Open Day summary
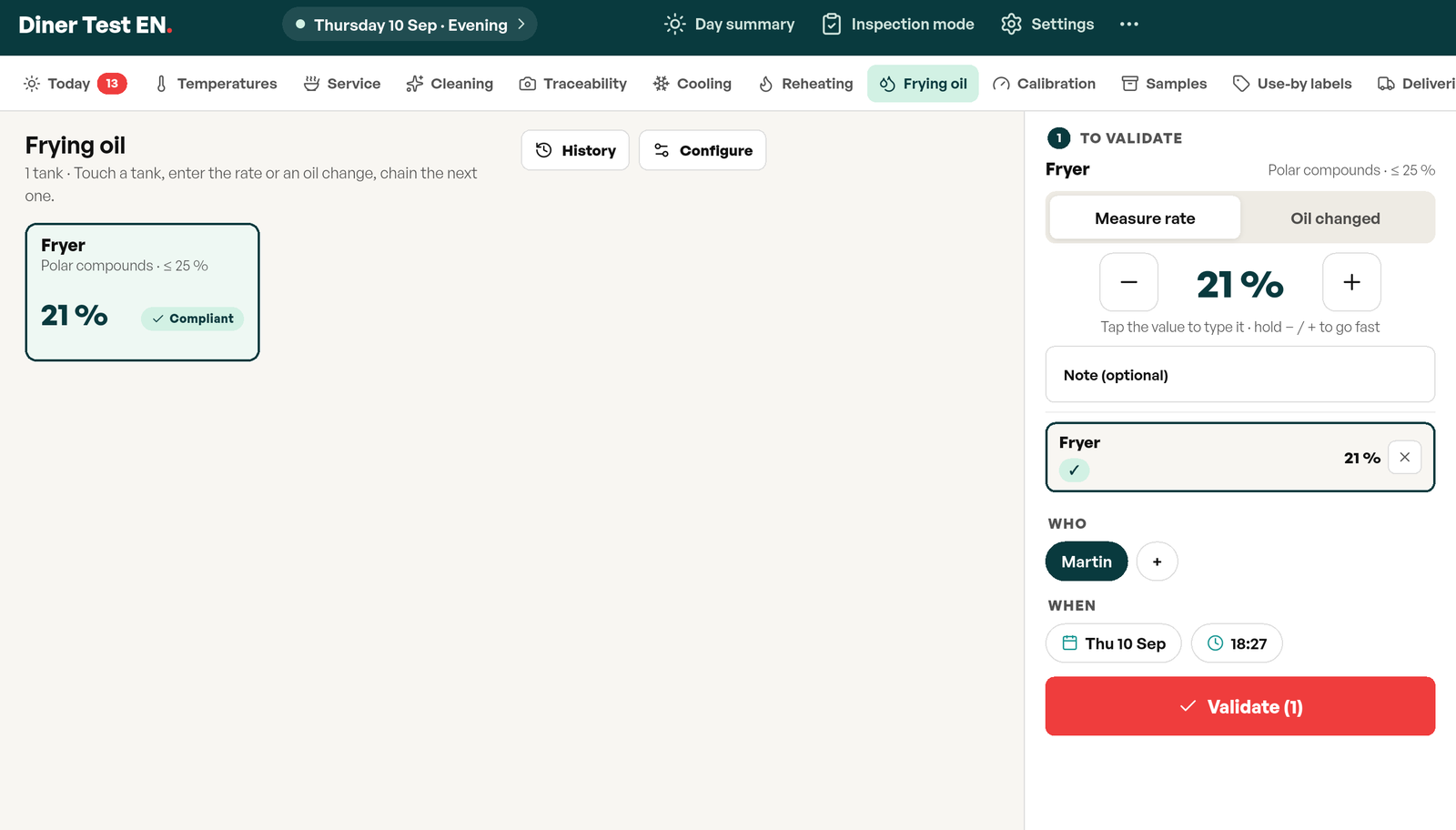Screen dimensions: 1456x830 click(x=730, y=25)
